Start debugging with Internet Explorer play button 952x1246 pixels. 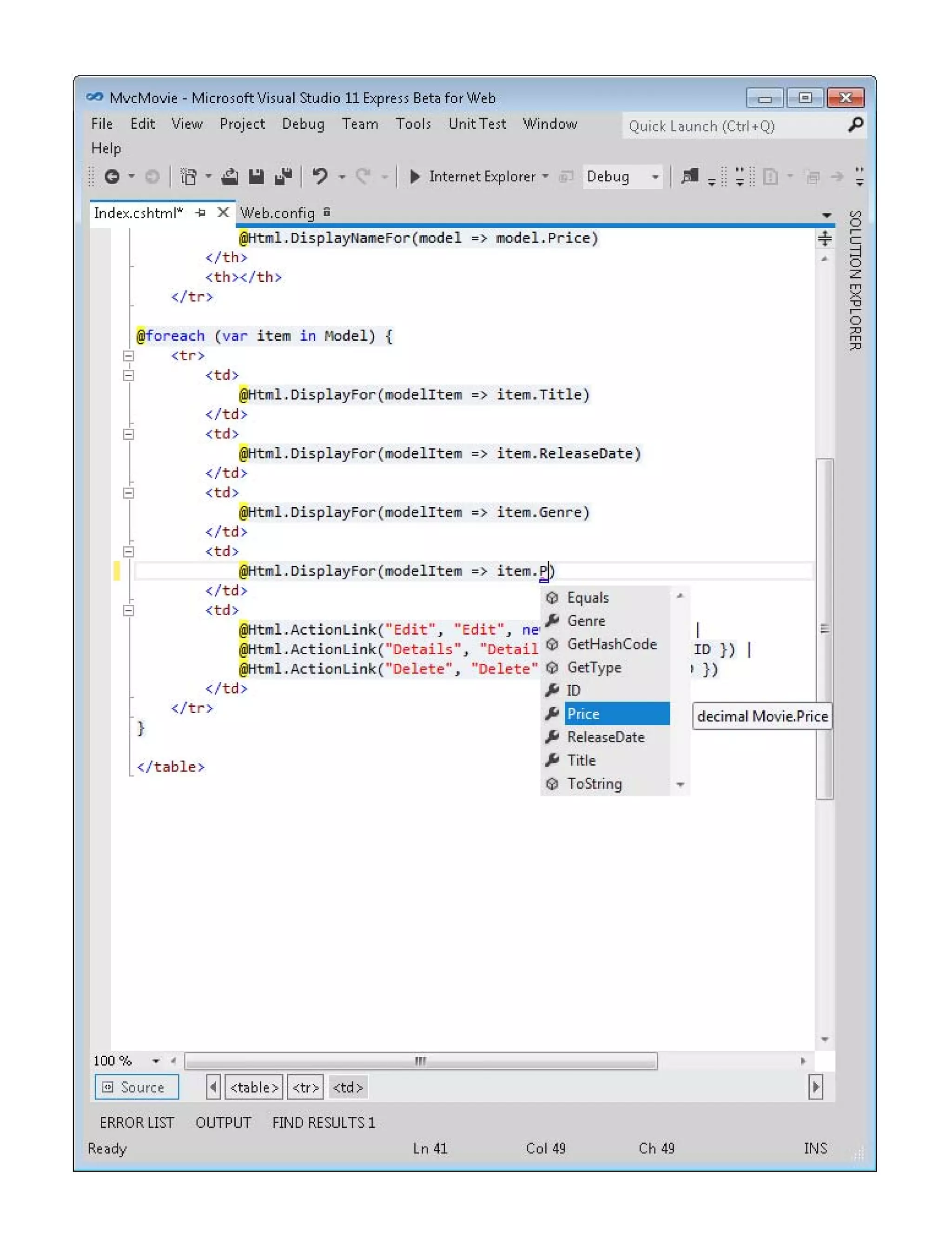point(416,177)
